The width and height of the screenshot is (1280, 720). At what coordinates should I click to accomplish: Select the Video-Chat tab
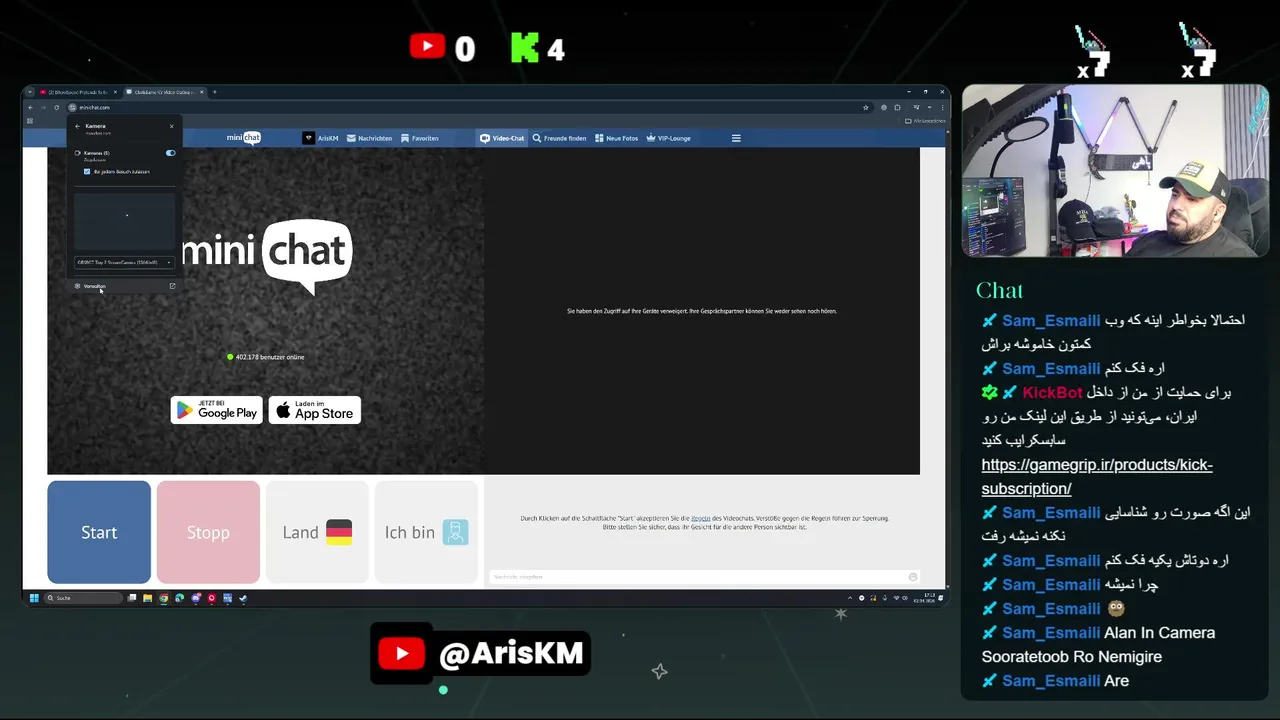click(x=502, y=138)
